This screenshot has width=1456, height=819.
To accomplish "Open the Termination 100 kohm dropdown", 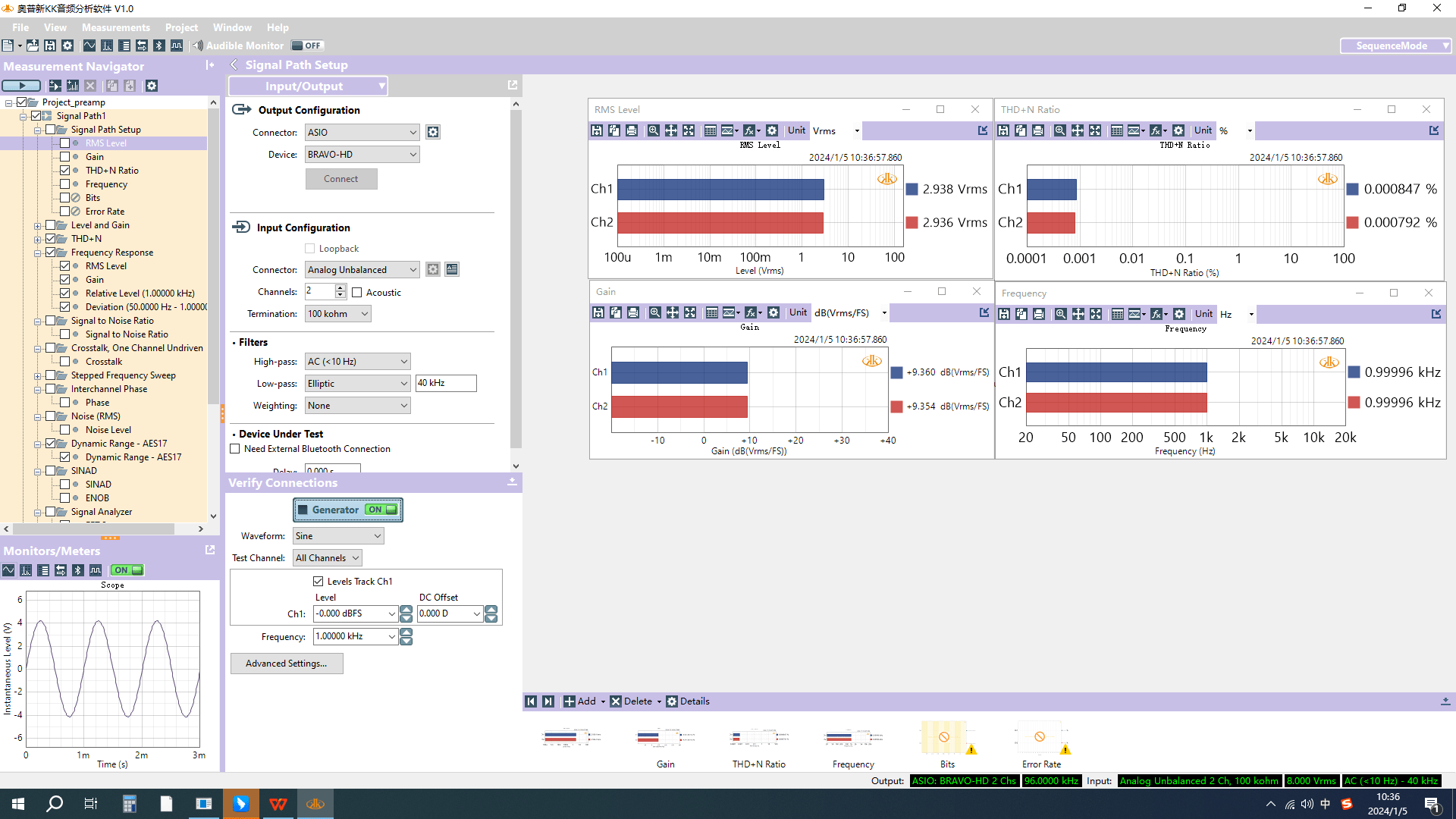I will point(337,314).
